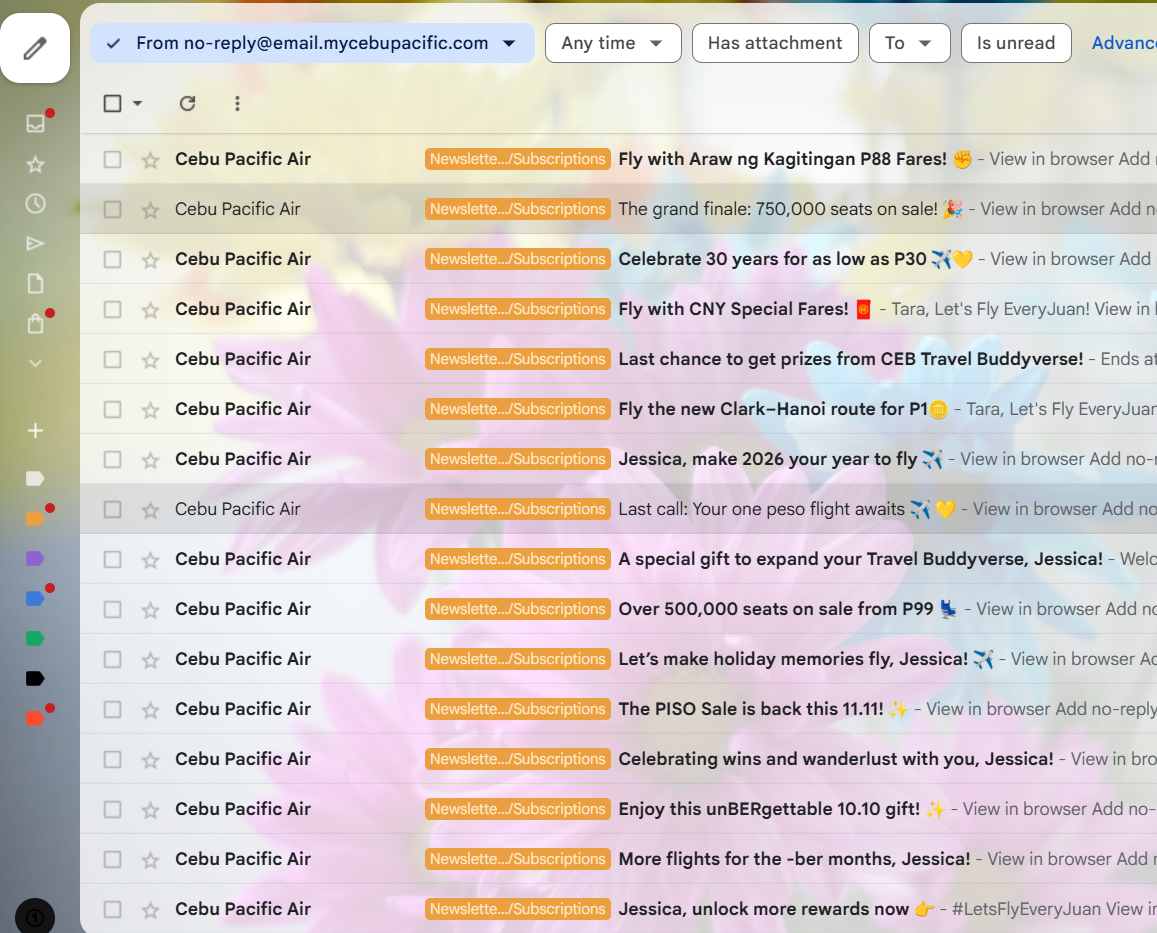Open select-all dropdown arrow
Viewport: 1157px width, 933px height.
[137, 103]
